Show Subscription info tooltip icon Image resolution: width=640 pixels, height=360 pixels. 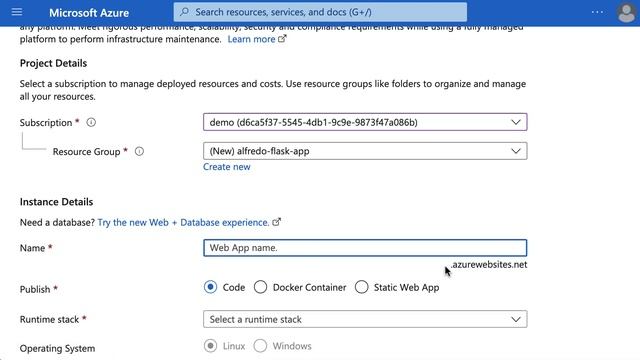coord(91,122)
